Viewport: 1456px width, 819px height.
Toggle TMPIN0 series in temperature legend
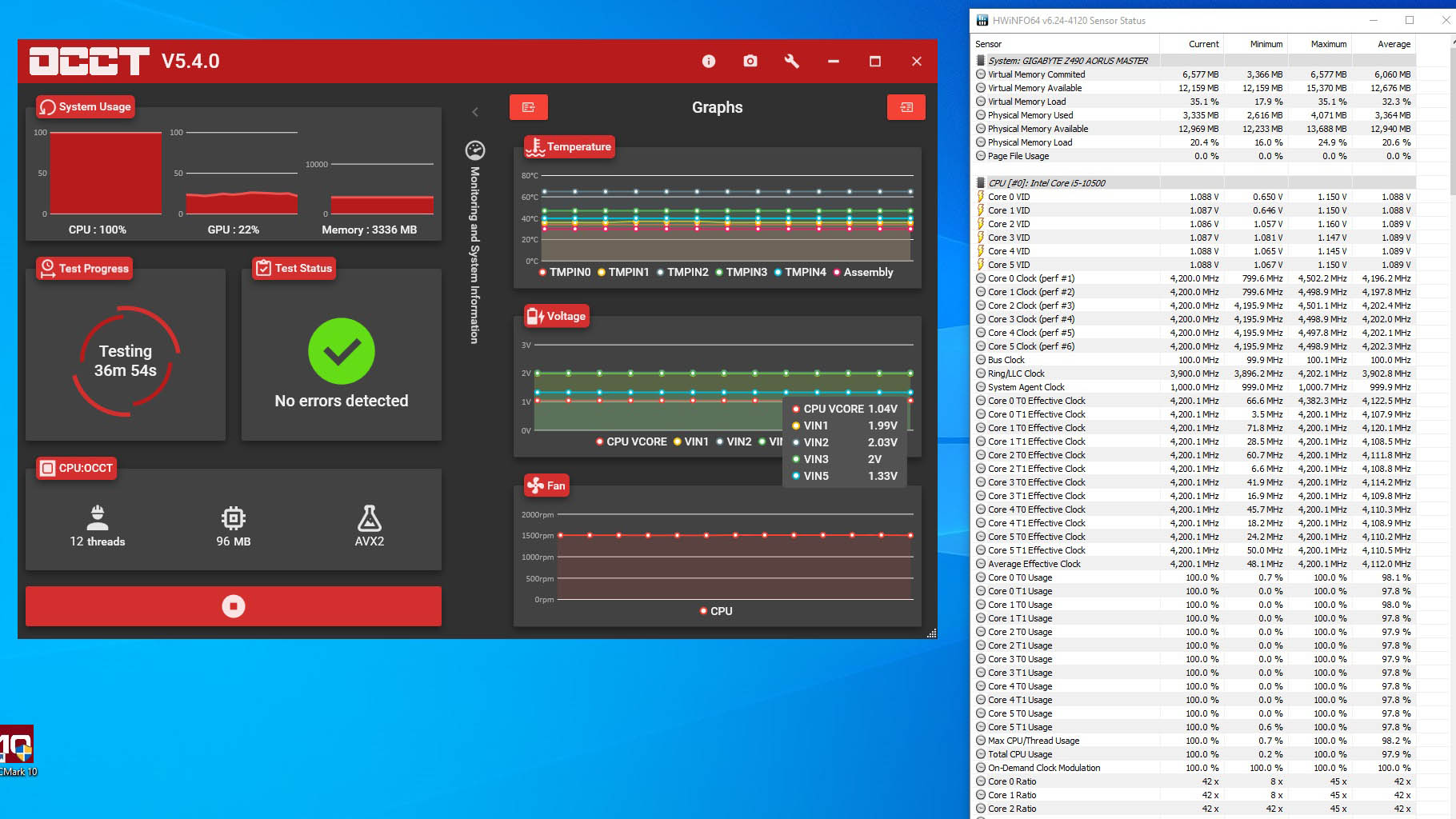[x=565, y=272]
